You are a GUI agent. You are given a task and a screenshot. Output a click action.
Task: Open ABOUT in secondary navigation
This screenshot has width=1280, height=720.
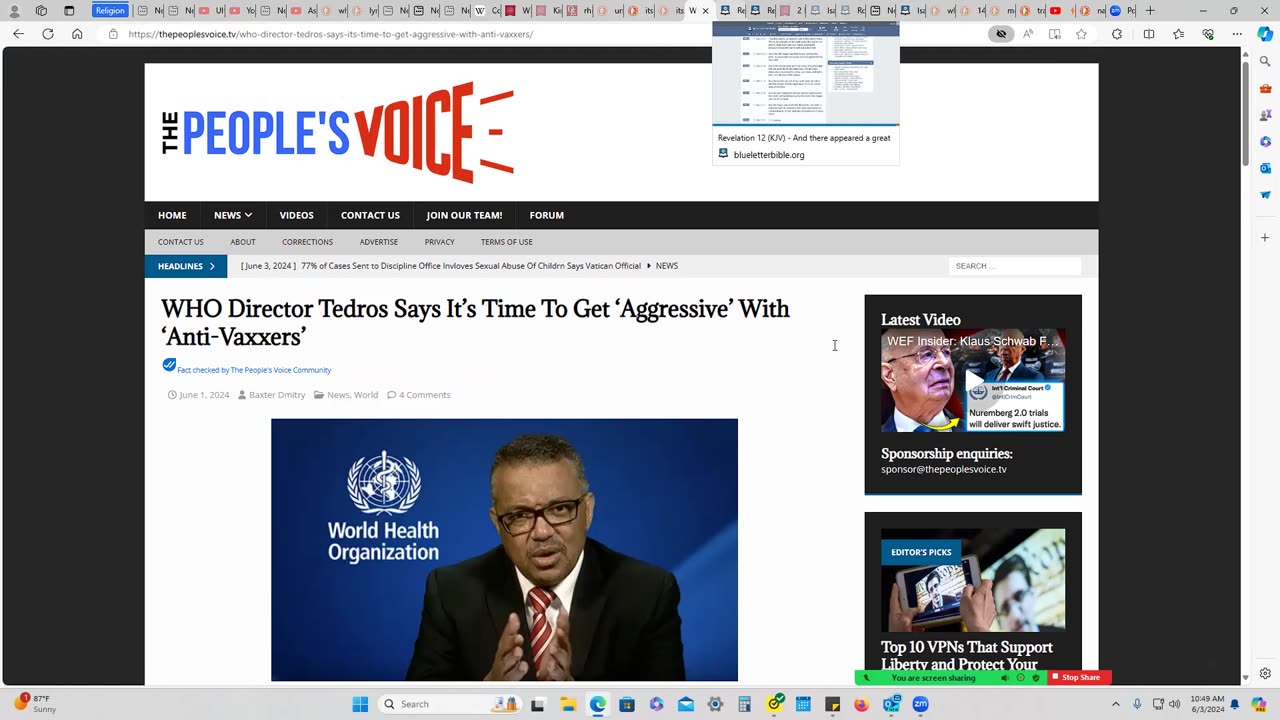click(243, 242)
